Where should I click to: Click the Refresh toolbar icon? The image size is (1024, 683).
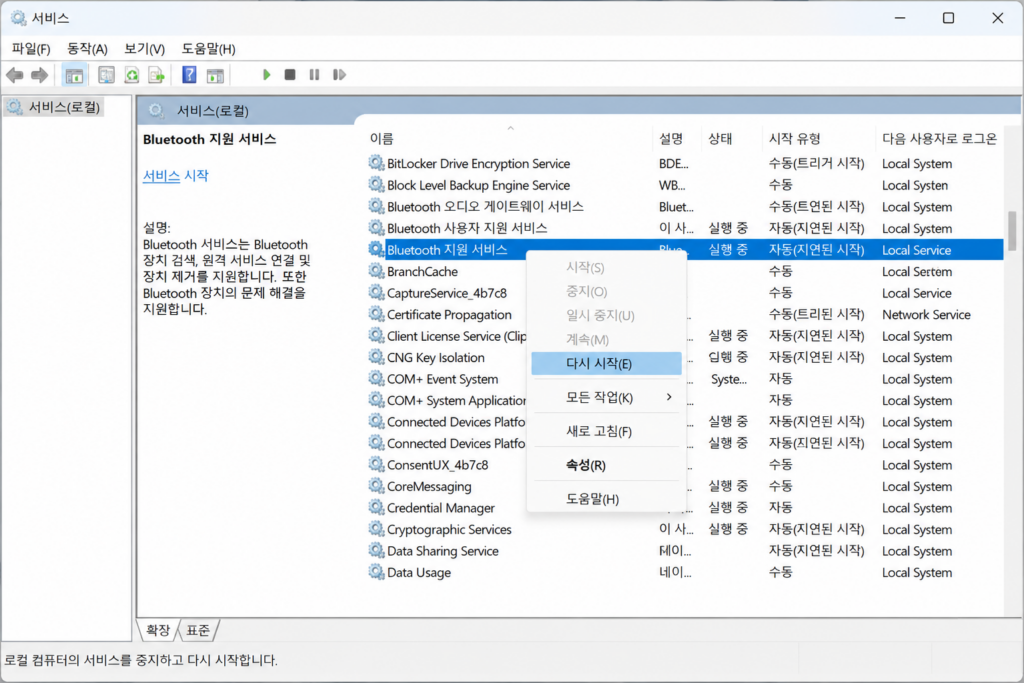132,75
